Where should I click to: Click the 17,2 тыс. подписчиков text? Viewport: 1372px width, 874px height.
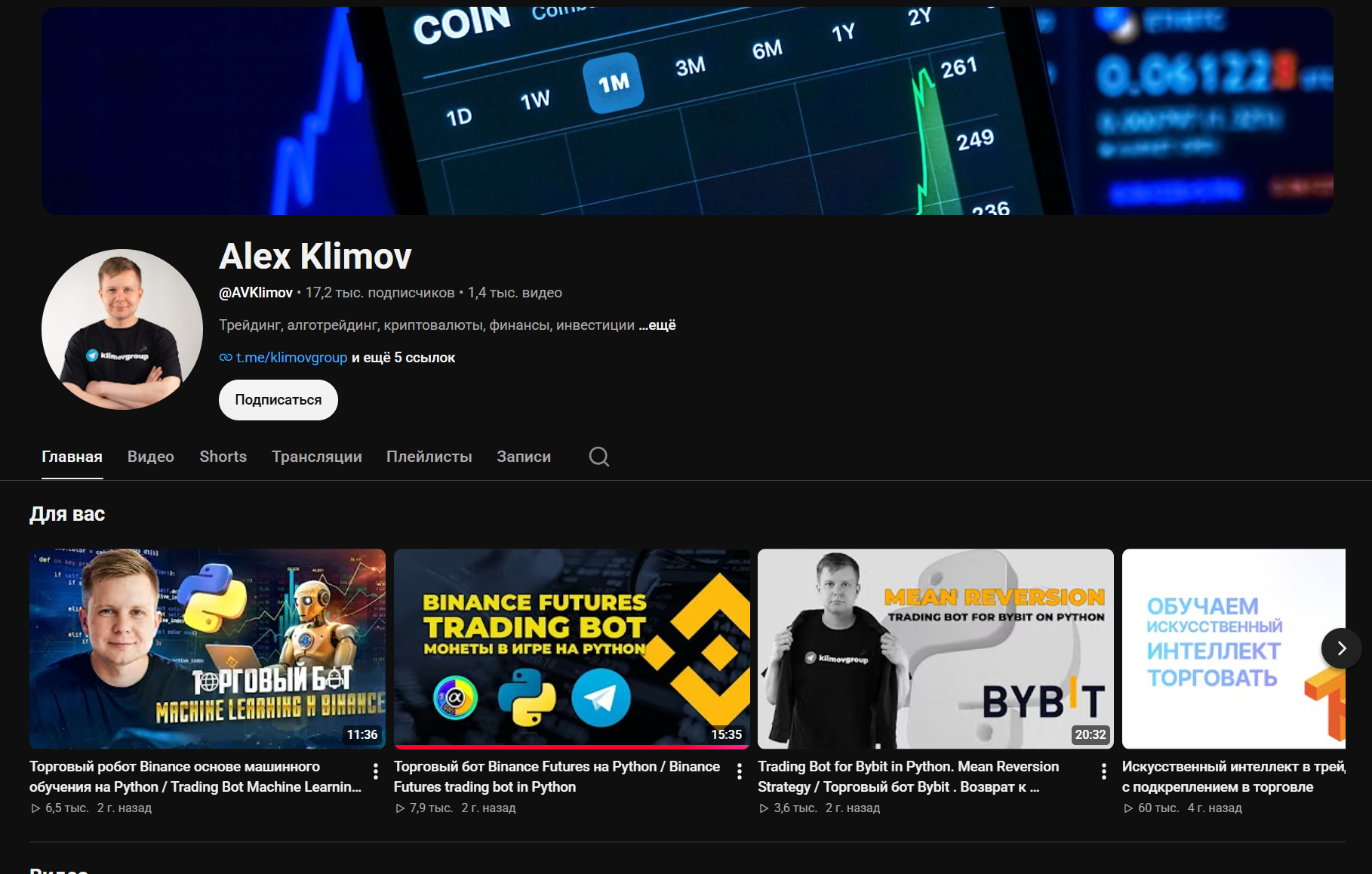380,293
